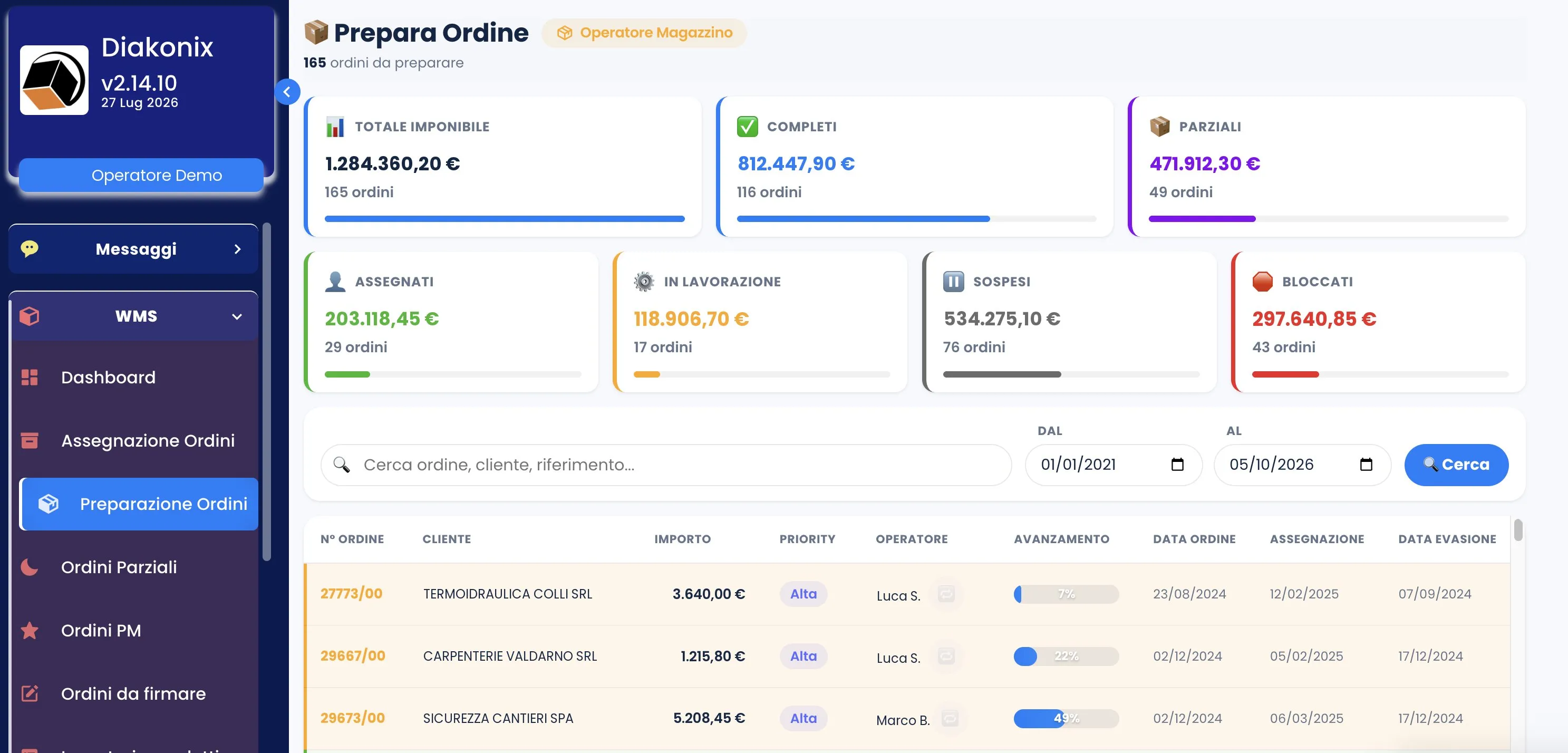Viewport: 1568px width, 753px height.
Task: Click the Ordini da firmare pencil icon
Action: pyautogui.click(x=29, y=693)
